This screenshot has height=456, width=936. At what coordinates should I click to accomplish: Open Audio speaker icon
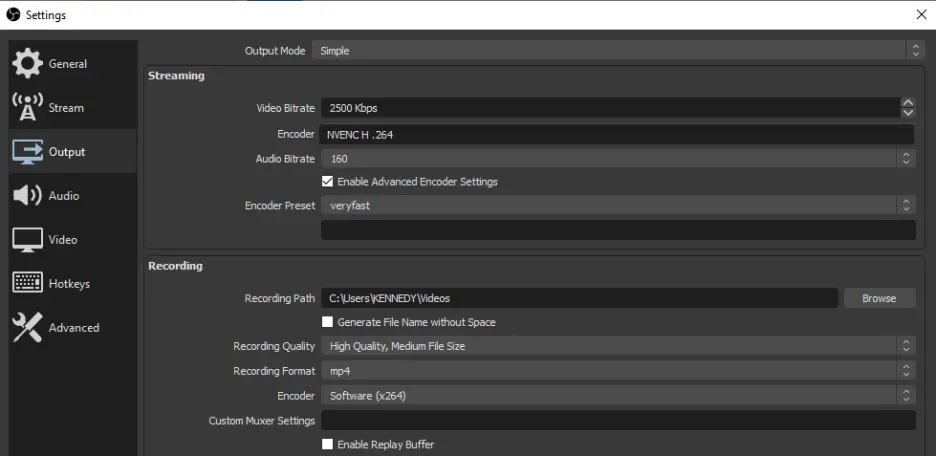27,195
